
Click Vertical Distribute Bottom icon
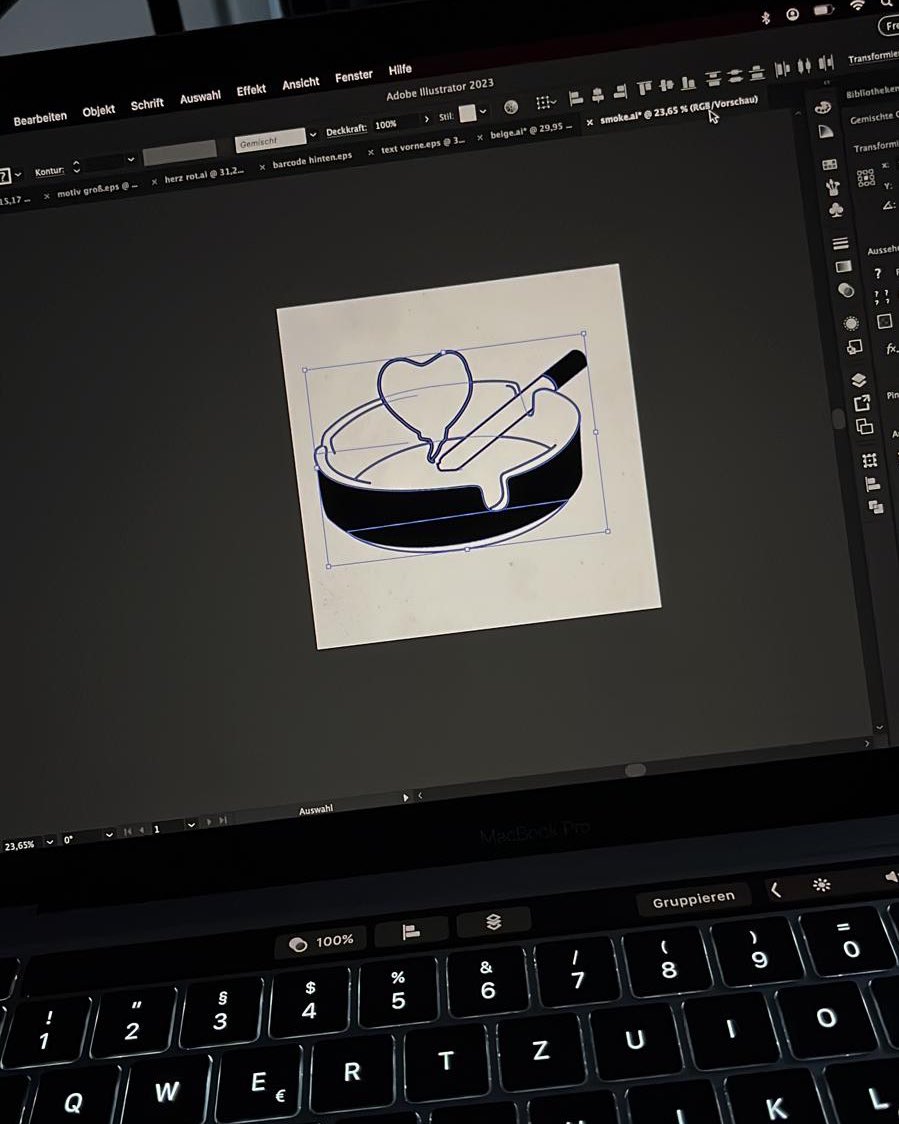756,72
